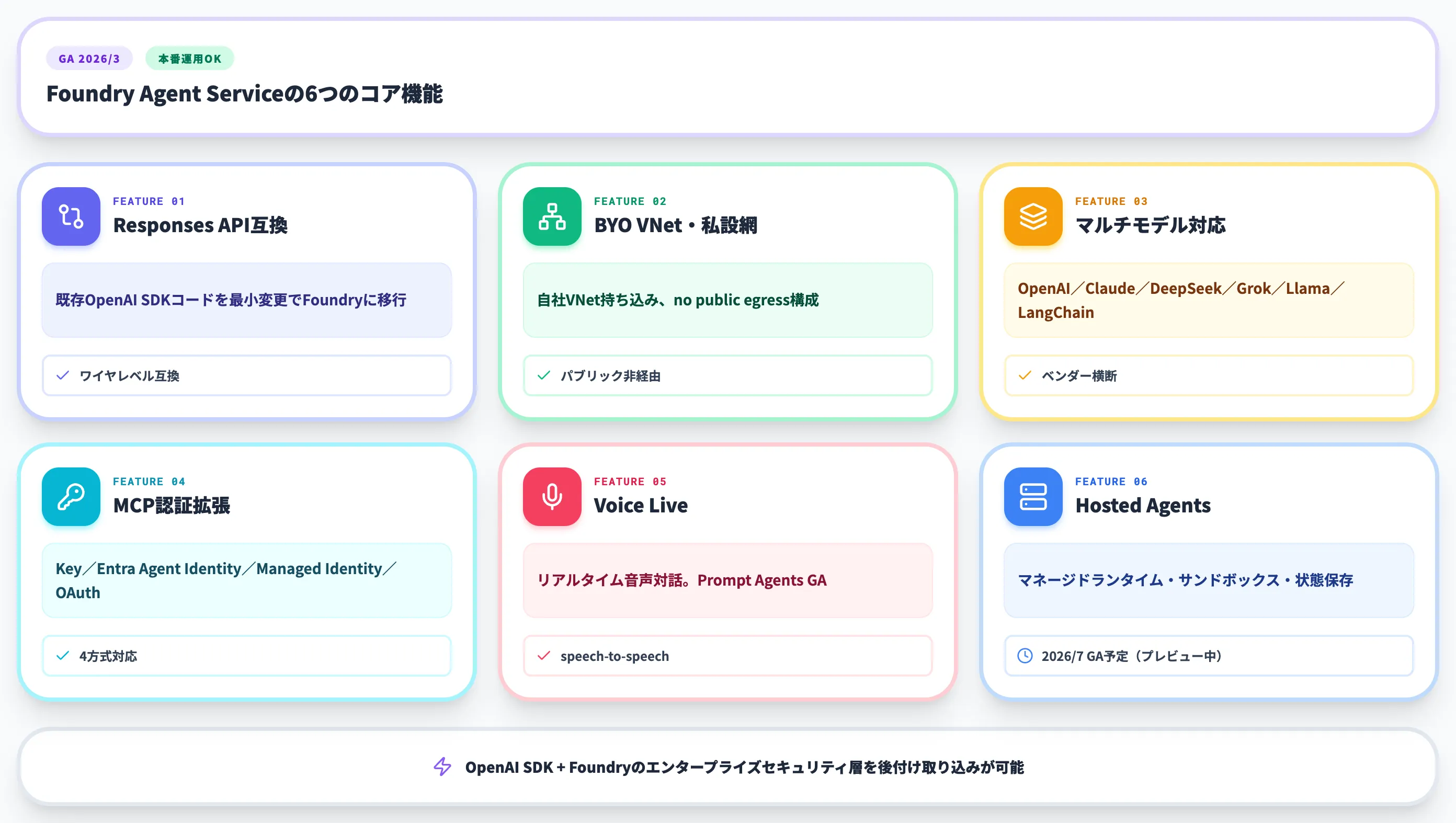Click the FEATURE 03 label

[x=1111, y=201]
